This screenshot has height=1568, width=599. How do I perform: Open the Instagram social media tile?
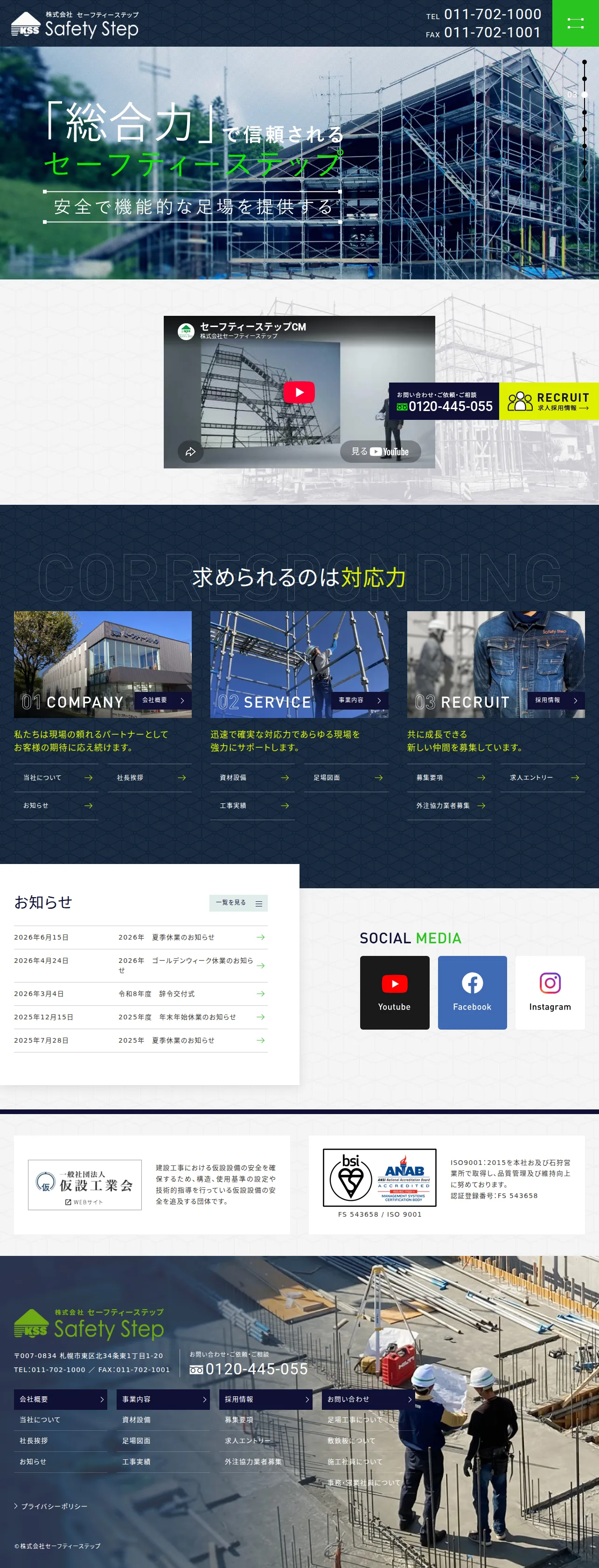[x=550, y=992]
